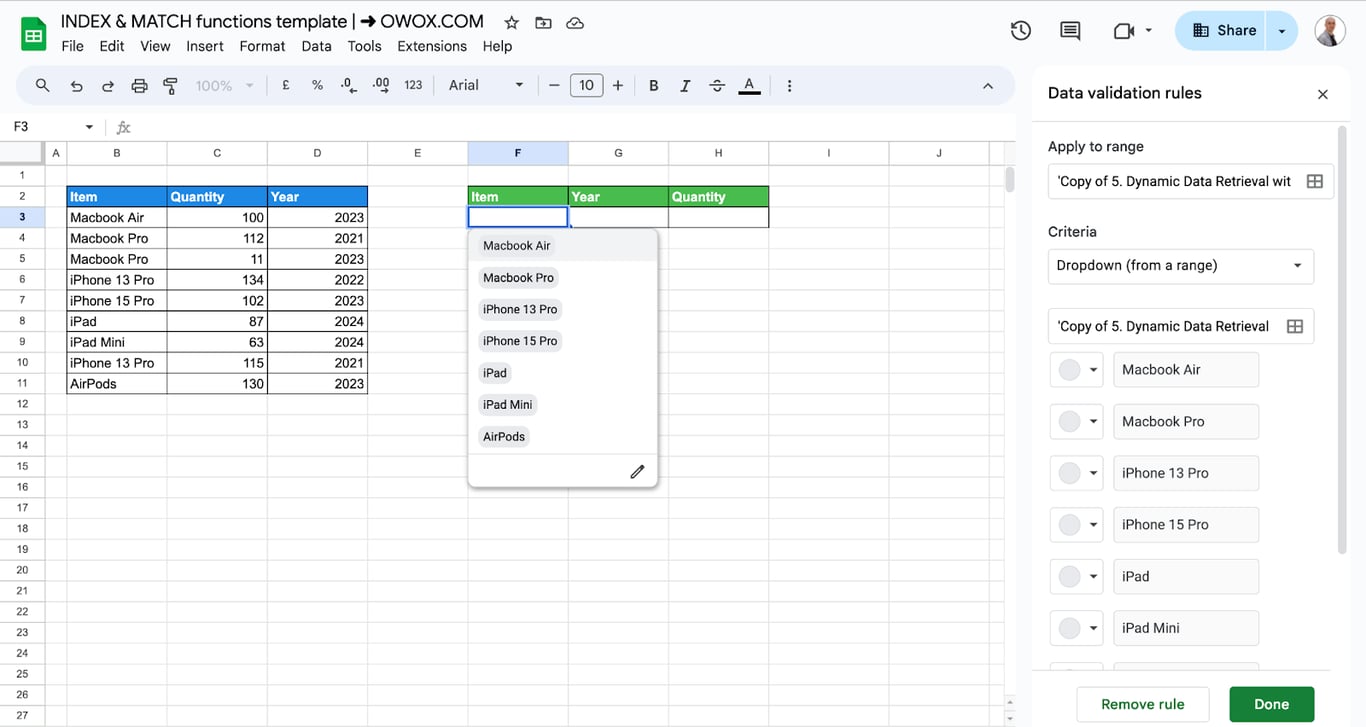The width and height of the screenshot is (1366, 727).
Task: Open the name box F3 dropdown
Action: pyautogui.click(x=89, y=127)
